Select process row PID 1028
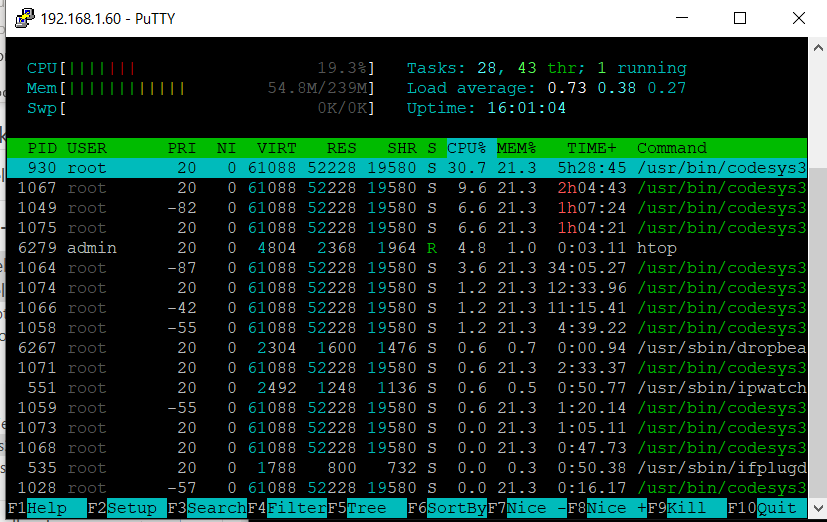The image size is (827, 522). (x=407, y=489)
